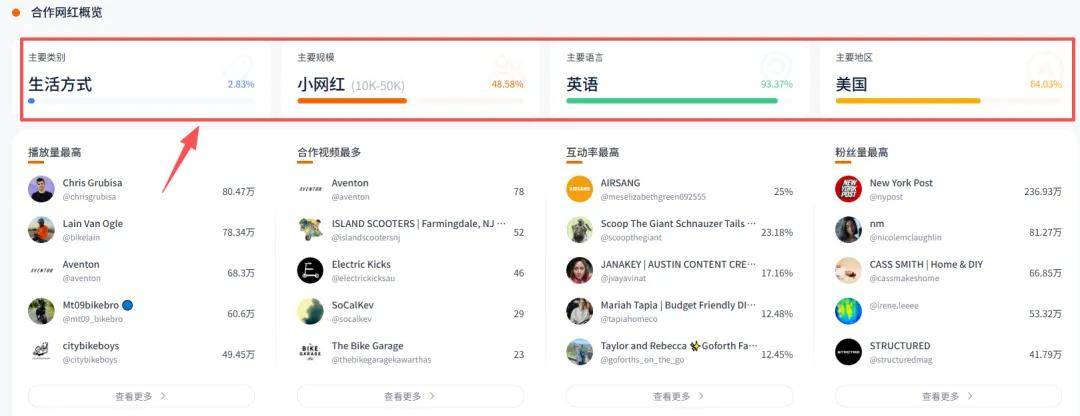Viewport: 1080px width, 416px height.
Task: Click View More under the highest-engagement list
Action: pyautogui.click(x=679, y=396)
